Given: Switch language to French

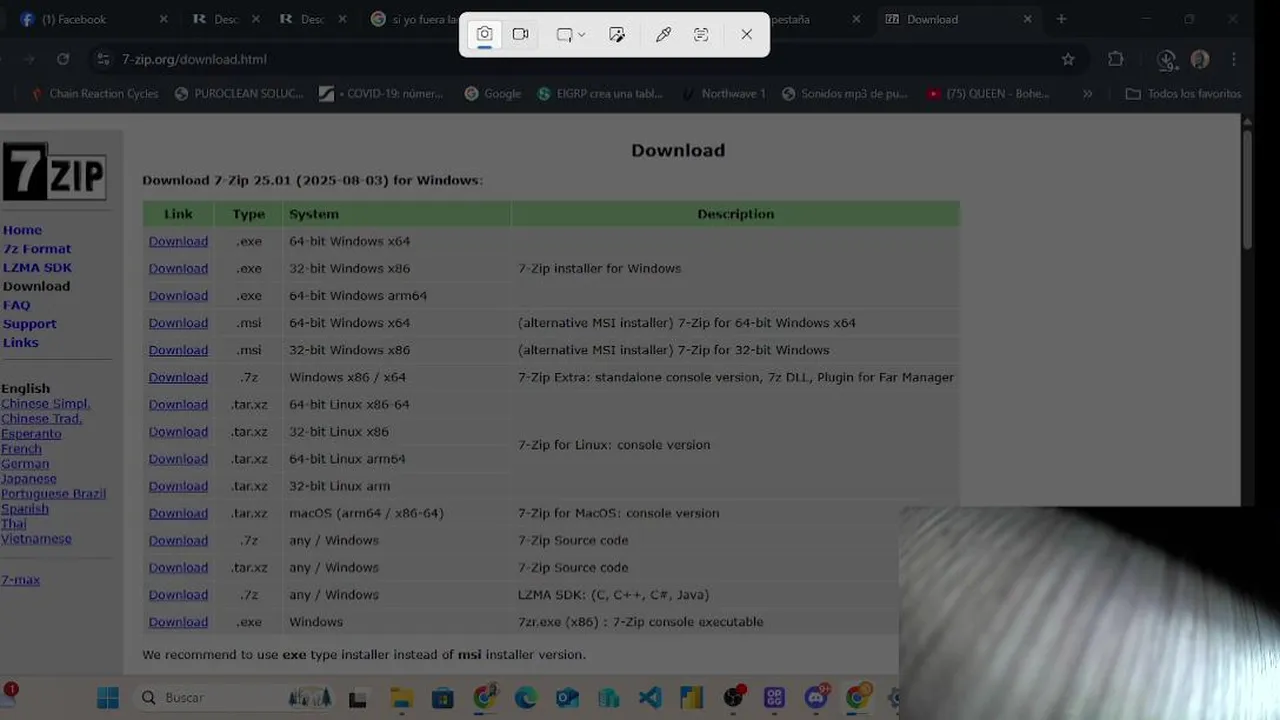Looking at the screenshot, I should coord(21,449).
